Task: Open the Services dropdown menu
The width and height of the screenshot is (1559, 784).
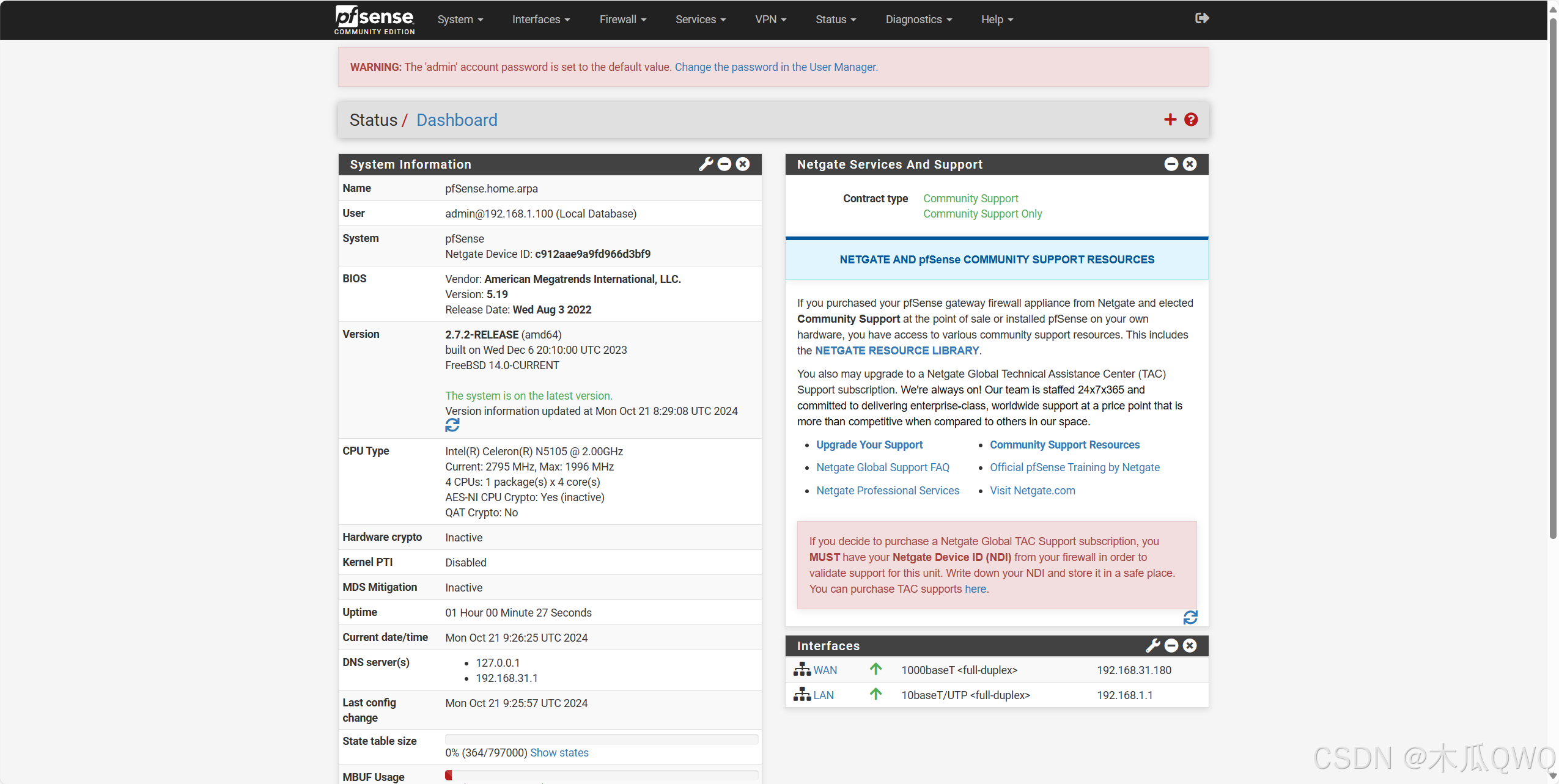Action: [701, 20]
